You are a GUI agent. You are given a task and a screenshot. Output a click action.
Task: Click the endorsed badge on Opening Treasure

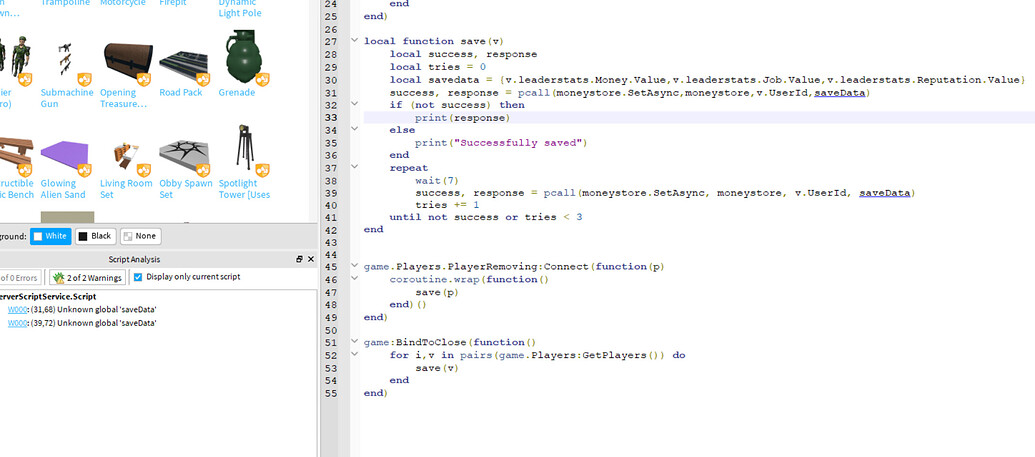tap(143, 80)
